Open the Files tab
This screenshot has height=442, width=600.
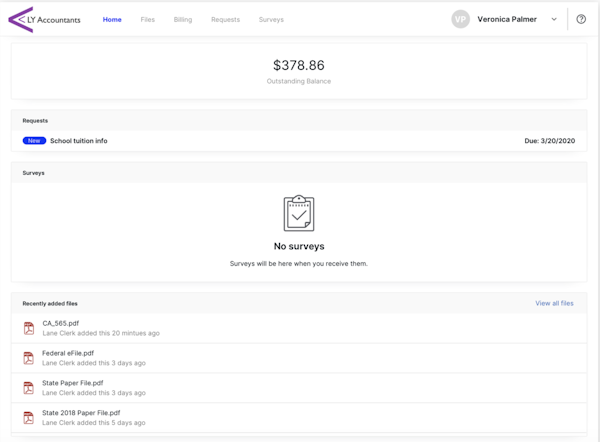coord(147,19)
